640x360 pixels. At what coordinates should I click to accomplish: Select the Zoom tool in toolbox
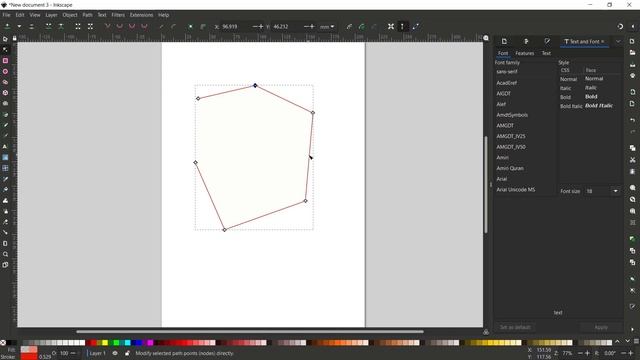[x=5, y=254]
